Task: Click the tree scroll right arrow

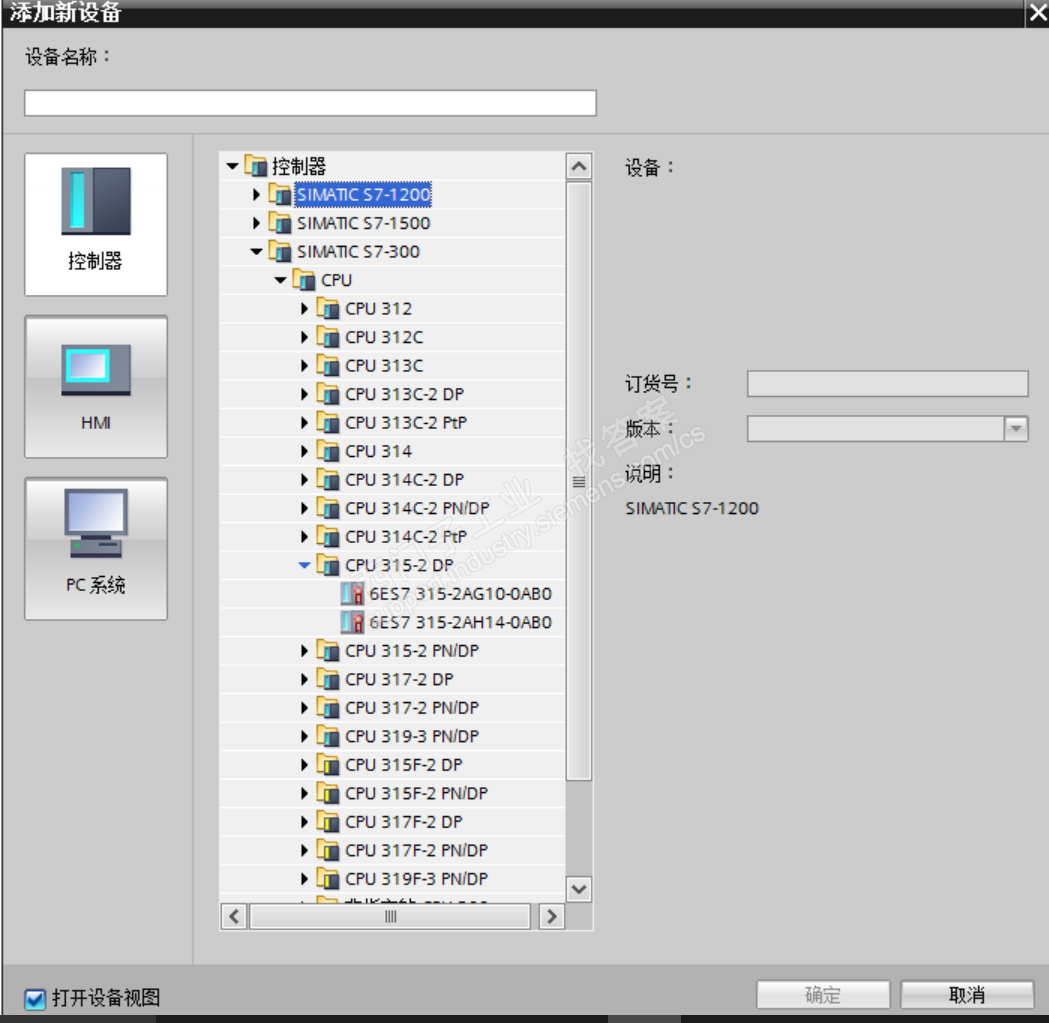Action: pos(551,917)
